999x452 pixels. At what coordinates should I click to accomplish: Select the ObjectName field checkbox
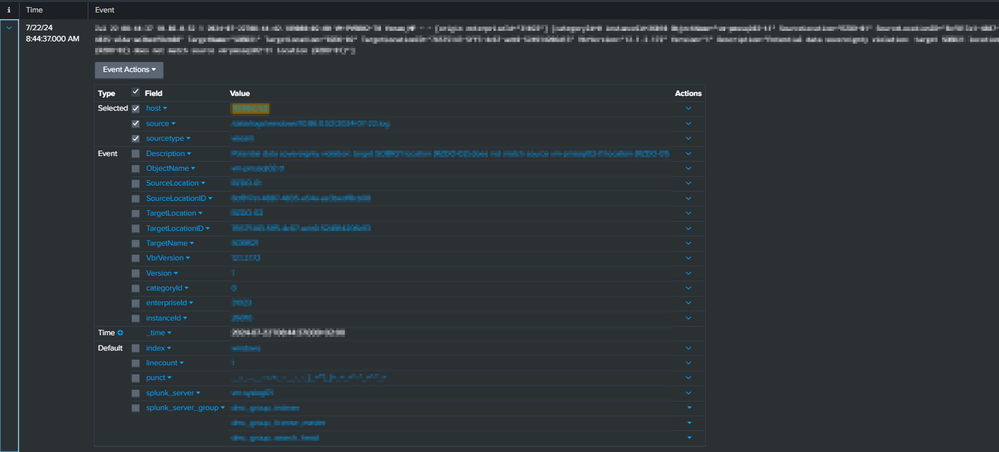[x=135, y=168]
